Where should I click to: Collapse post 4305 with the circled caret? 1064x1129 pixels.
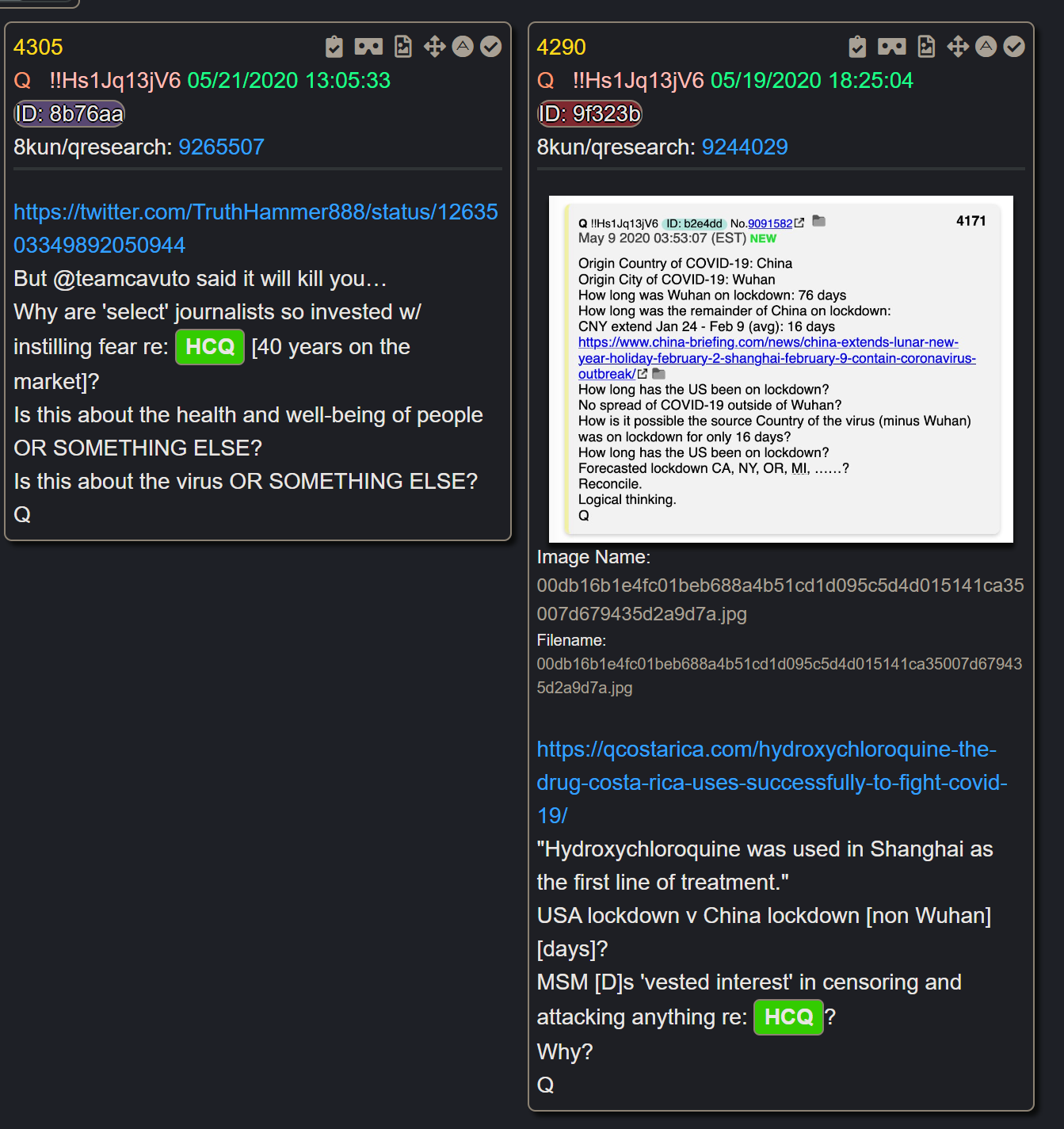pyautogui.click(x=463, y=47)
